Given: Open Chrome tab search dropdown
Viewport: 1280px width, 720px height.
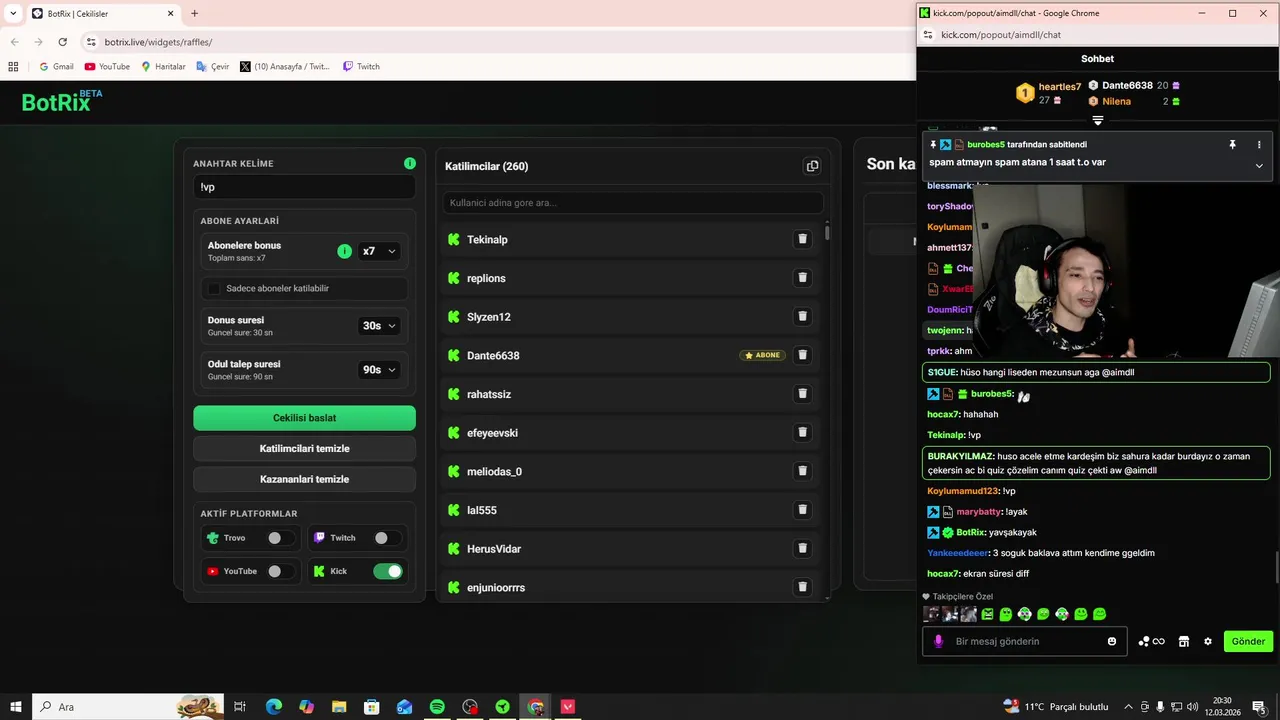Looking at the screenshot, I should [x=13, y=13].
